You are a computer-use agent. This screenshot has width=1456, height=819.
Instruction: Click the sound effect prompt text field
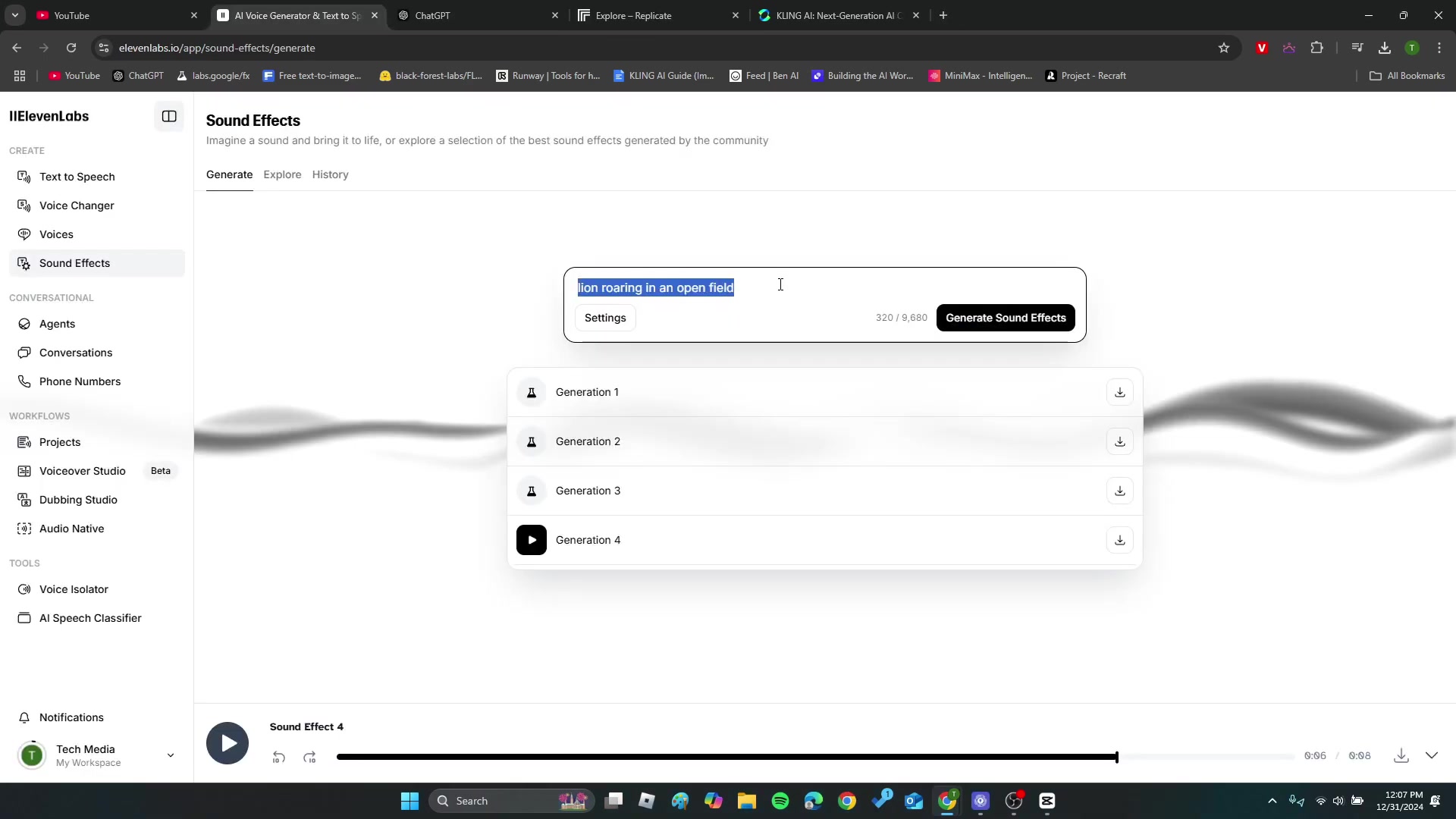pyautogui.click(x=824, y=287)
